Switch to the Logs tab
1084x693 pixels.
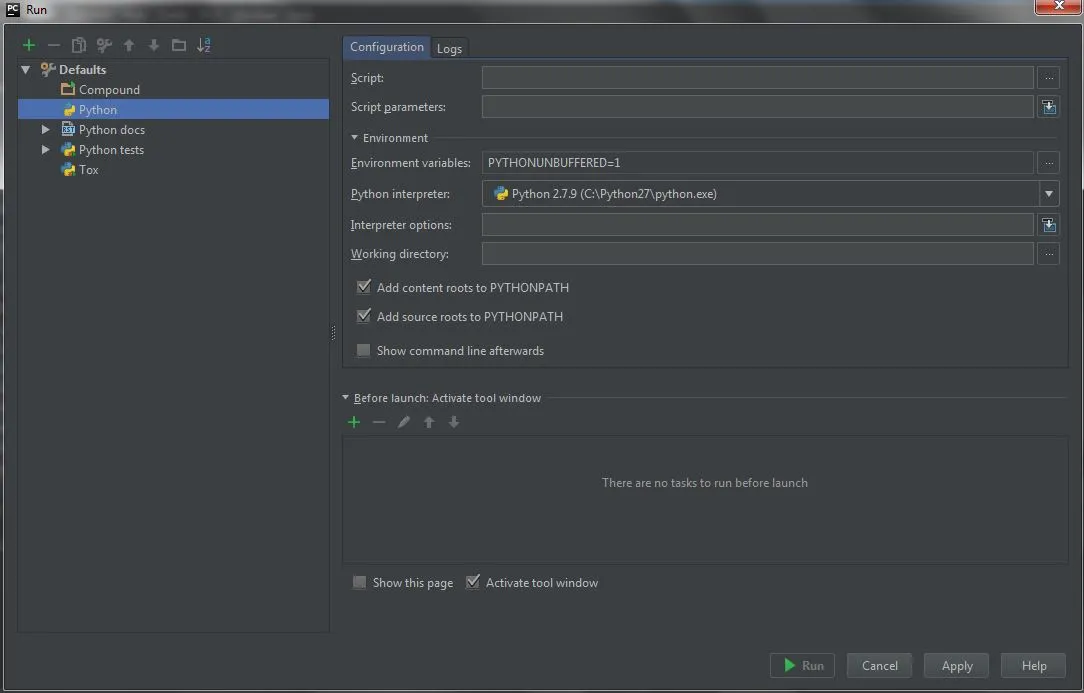click(449, 48)
